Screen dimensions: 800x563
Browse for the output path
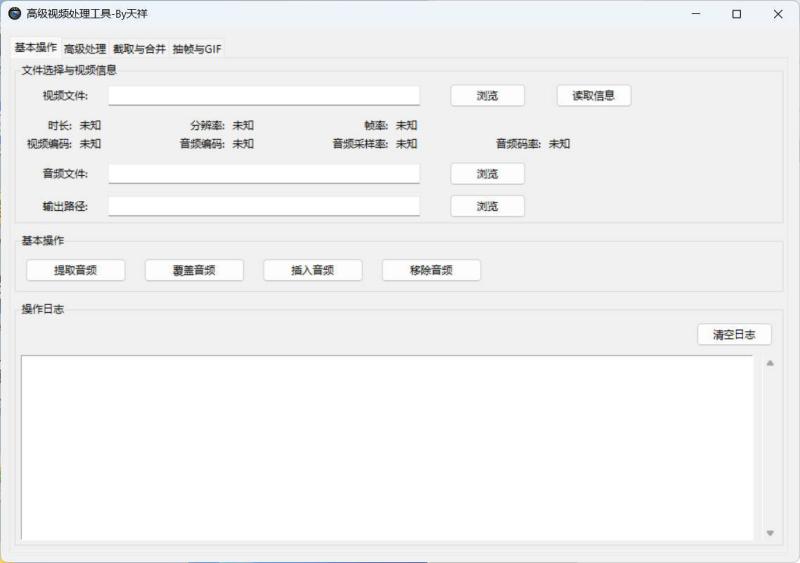[x=487, y=207]
